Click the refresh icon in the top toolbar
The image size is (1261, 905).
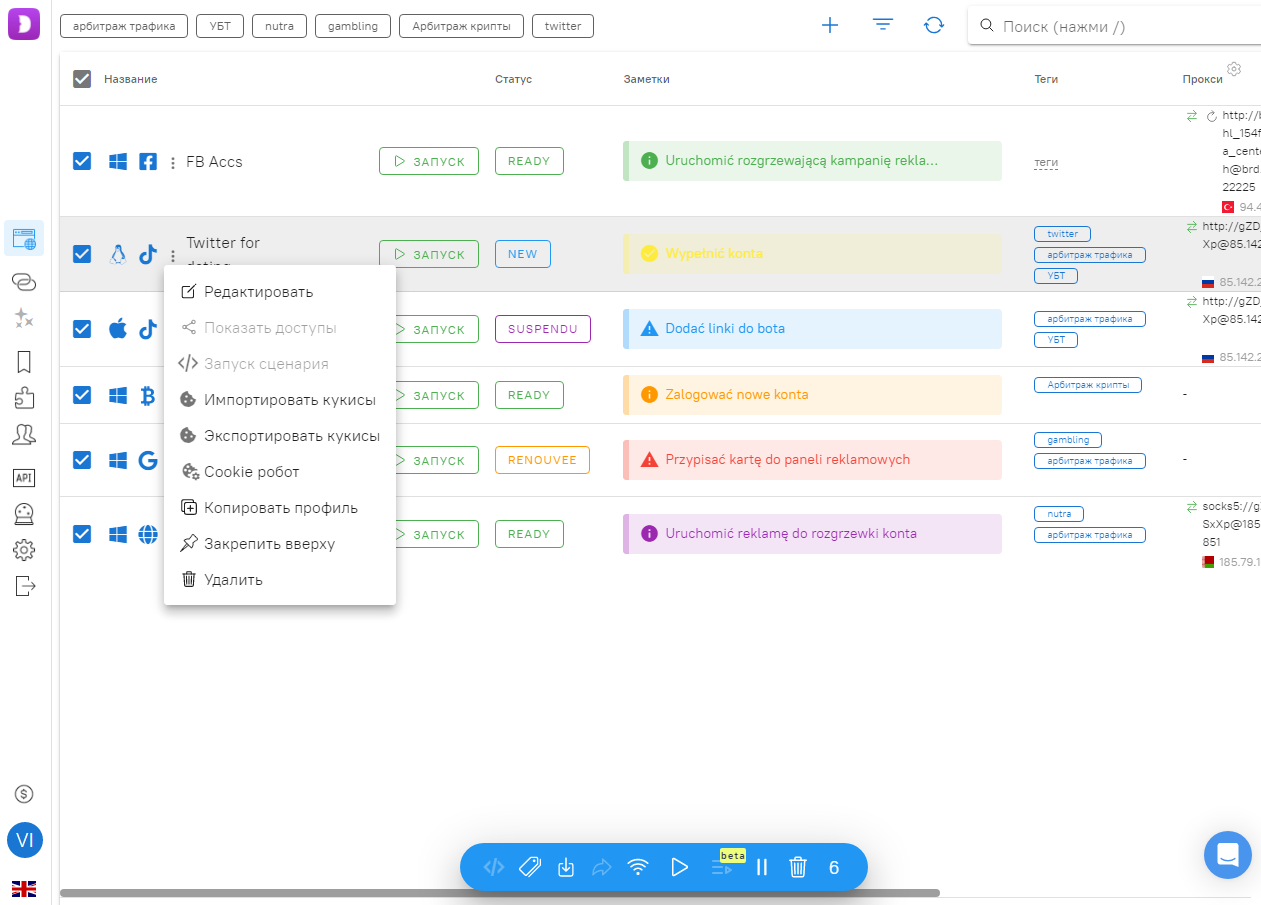(934, 26)
